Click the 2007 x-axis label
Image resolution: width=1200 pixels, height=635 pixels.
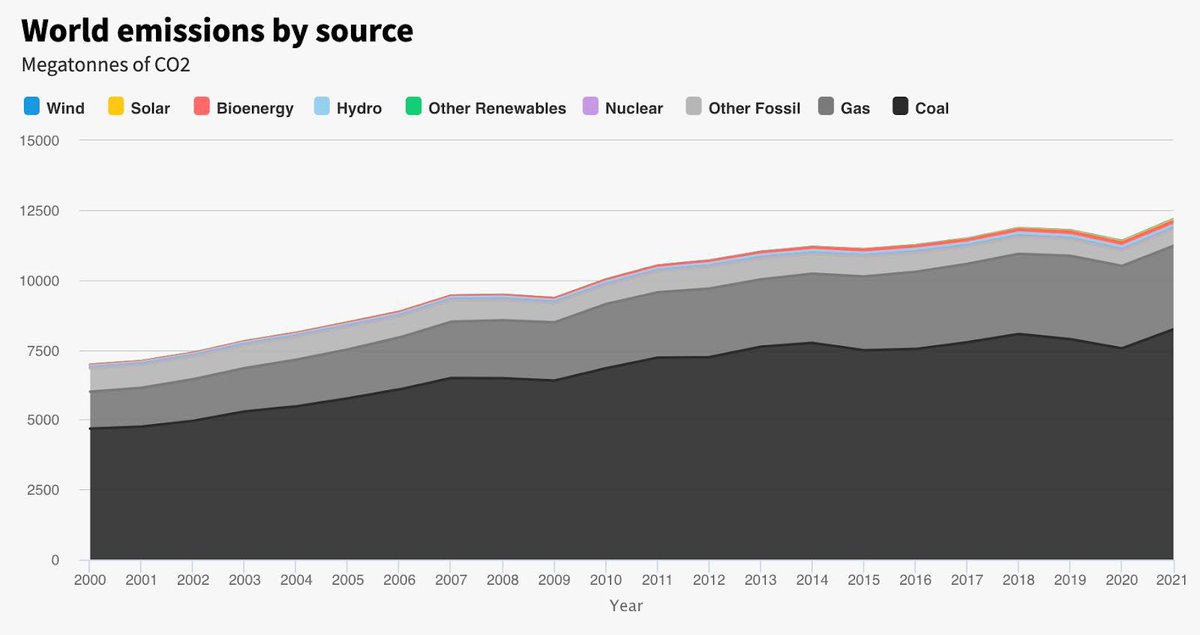click(x=451, y=579)
